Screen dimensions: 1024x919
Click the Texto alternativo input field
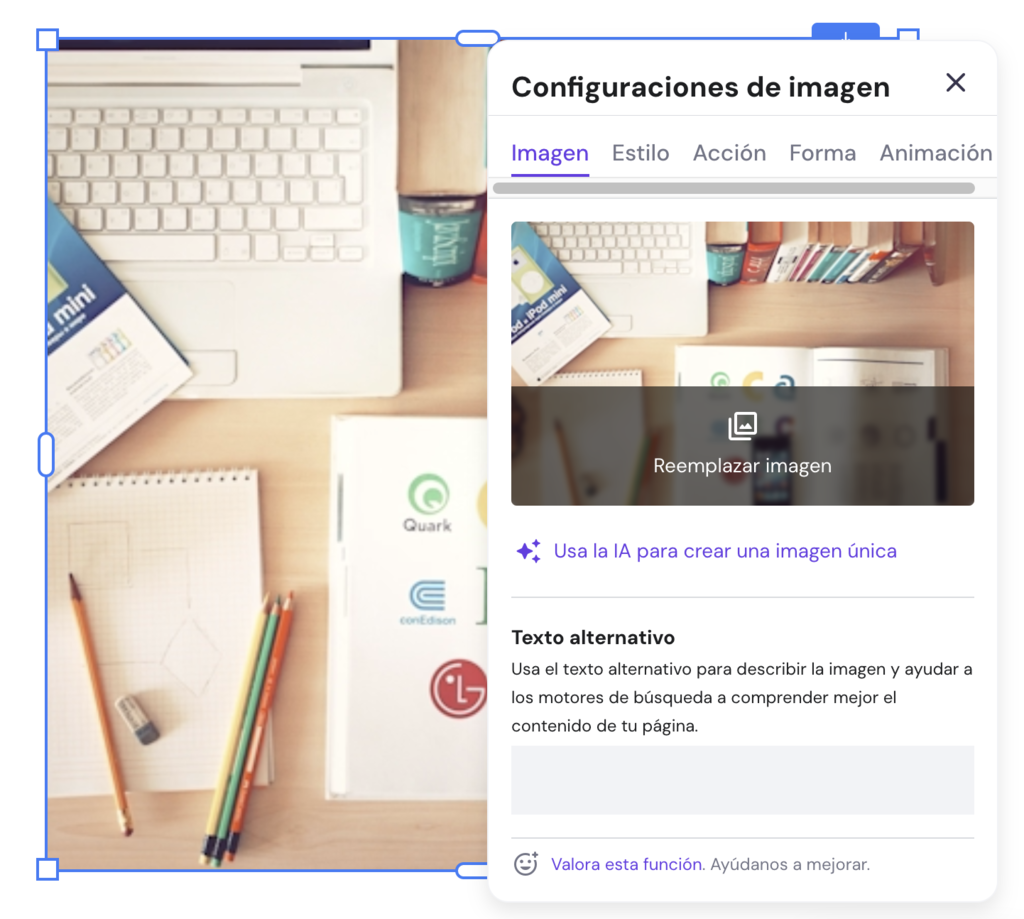tap(742, 779)
